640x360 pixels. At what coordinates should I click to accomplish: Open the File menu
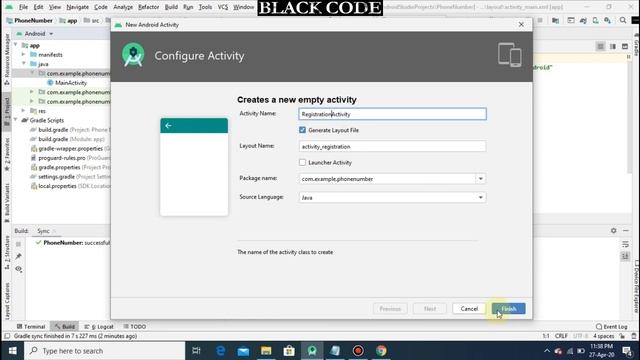point(23,7)
